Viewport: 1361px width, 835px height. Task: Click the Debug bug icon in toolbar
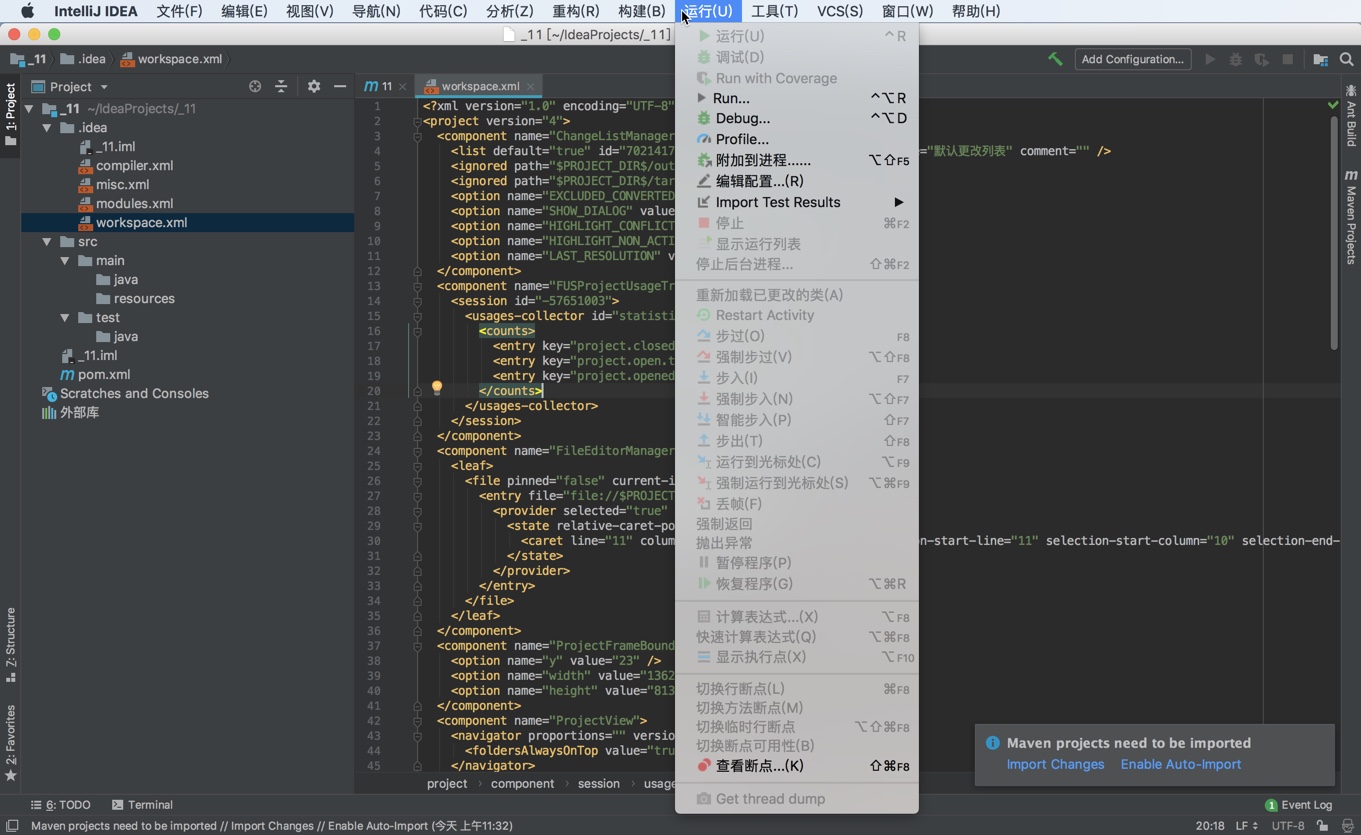point(1236,59)
